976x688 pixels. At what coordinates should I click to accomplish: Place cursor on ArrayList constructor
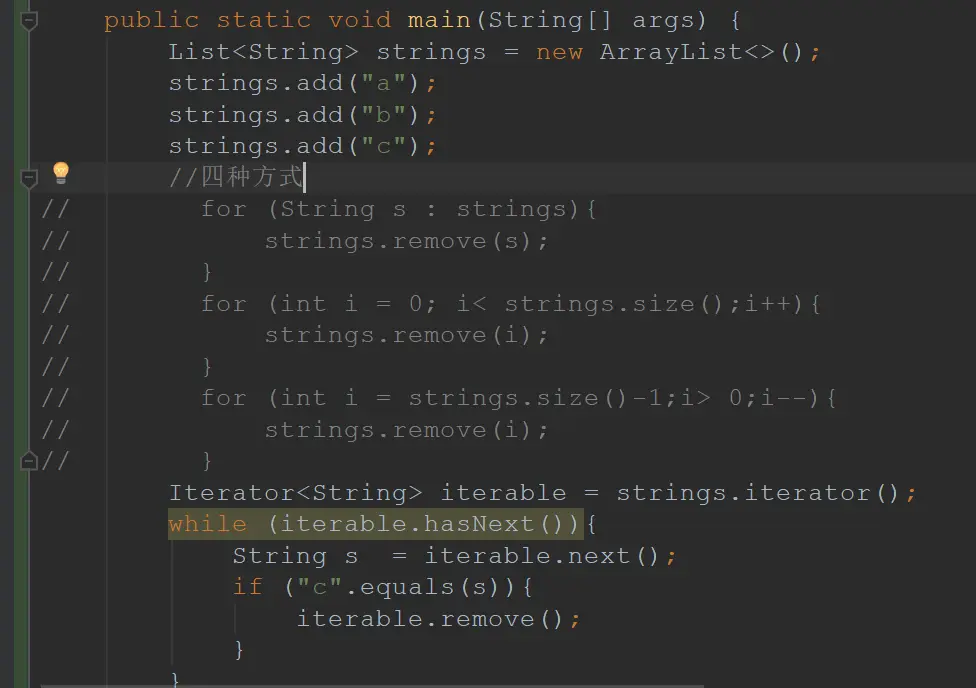702,52
